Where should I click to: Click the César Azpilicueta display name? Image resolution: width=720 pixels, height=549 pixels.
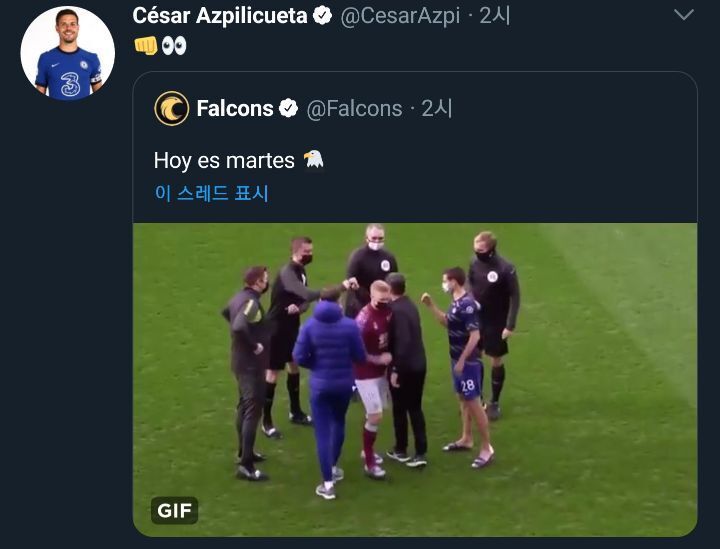click(x=220, y=16)
